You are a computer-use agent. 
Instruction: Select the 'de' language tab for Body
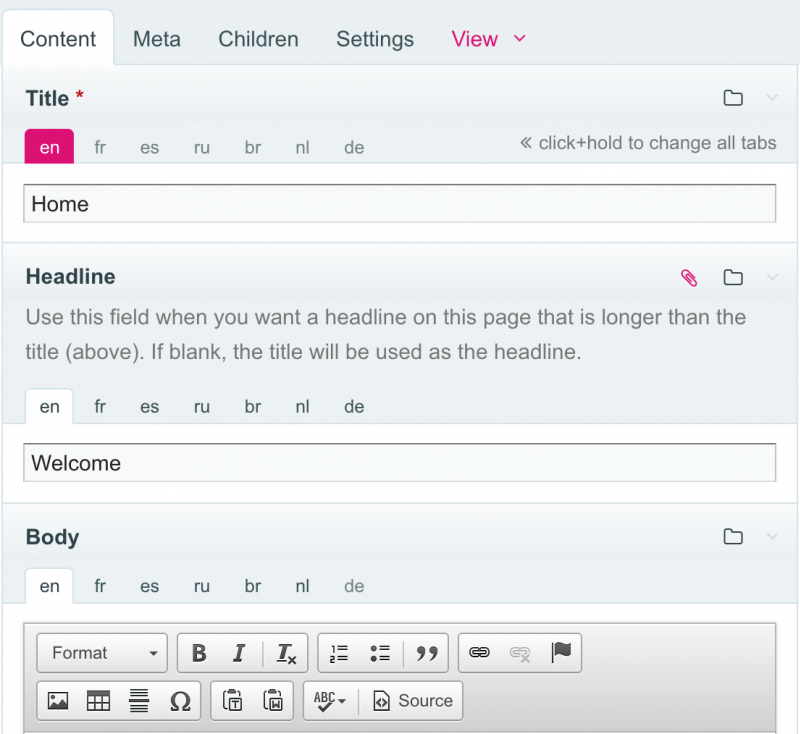point(354,586)
